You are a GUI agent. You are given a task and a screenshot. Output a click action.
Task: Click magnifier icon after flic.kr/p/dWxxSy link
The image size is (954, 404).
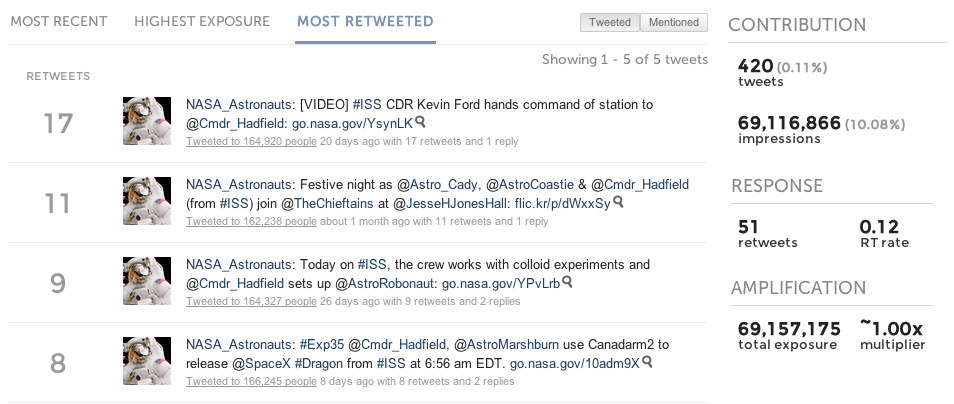click(619, 202)
